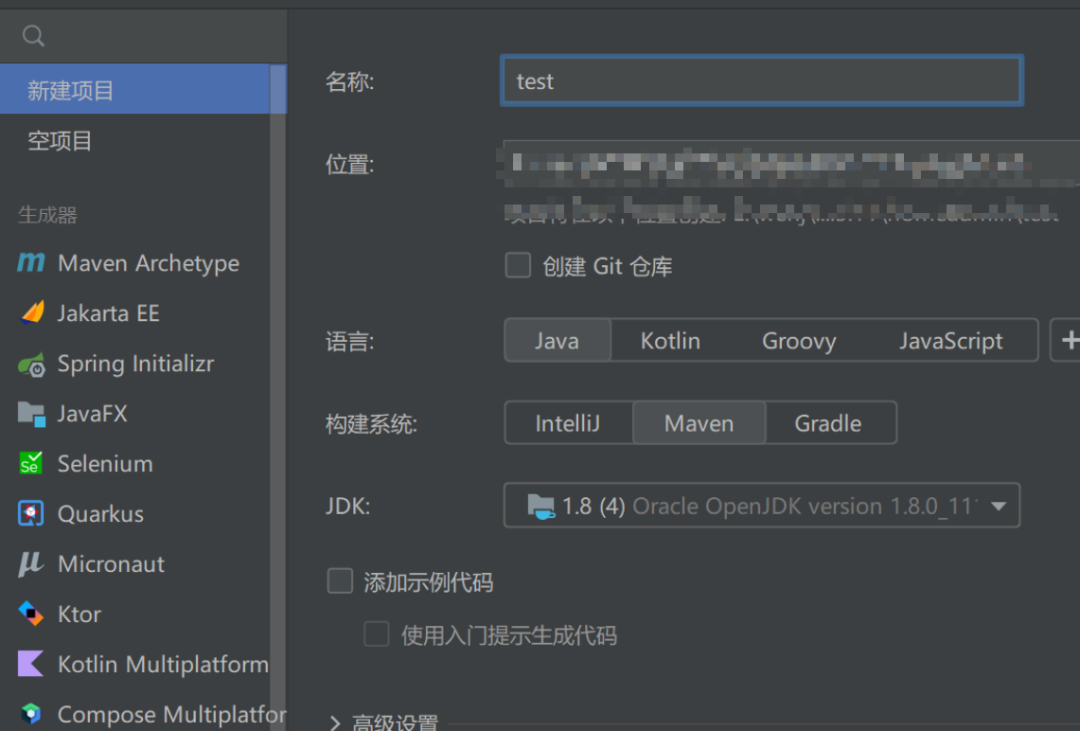Click the JDK label

[348, 506]
